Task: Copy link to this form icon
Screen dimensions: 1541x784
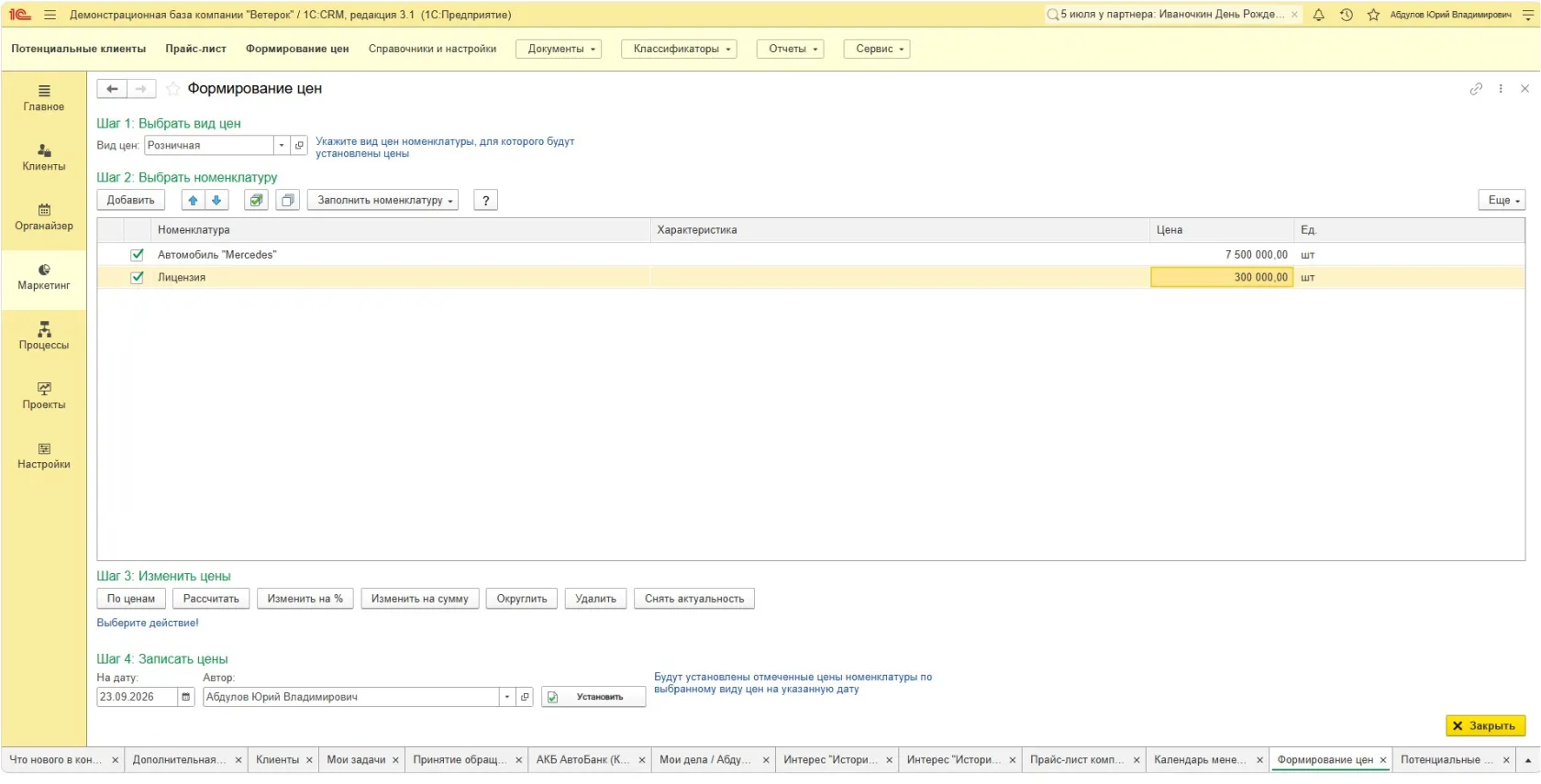Action: (1476, 89)
